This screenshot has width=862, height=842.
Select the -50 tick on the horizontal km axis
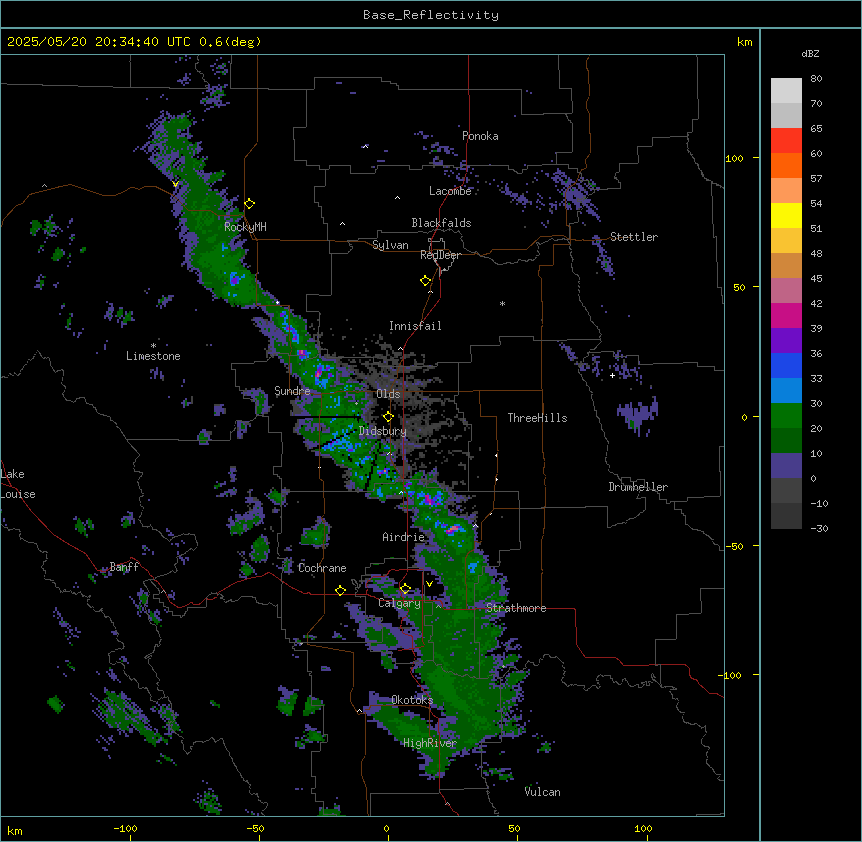pyautogui.click(x=255, y=828)
